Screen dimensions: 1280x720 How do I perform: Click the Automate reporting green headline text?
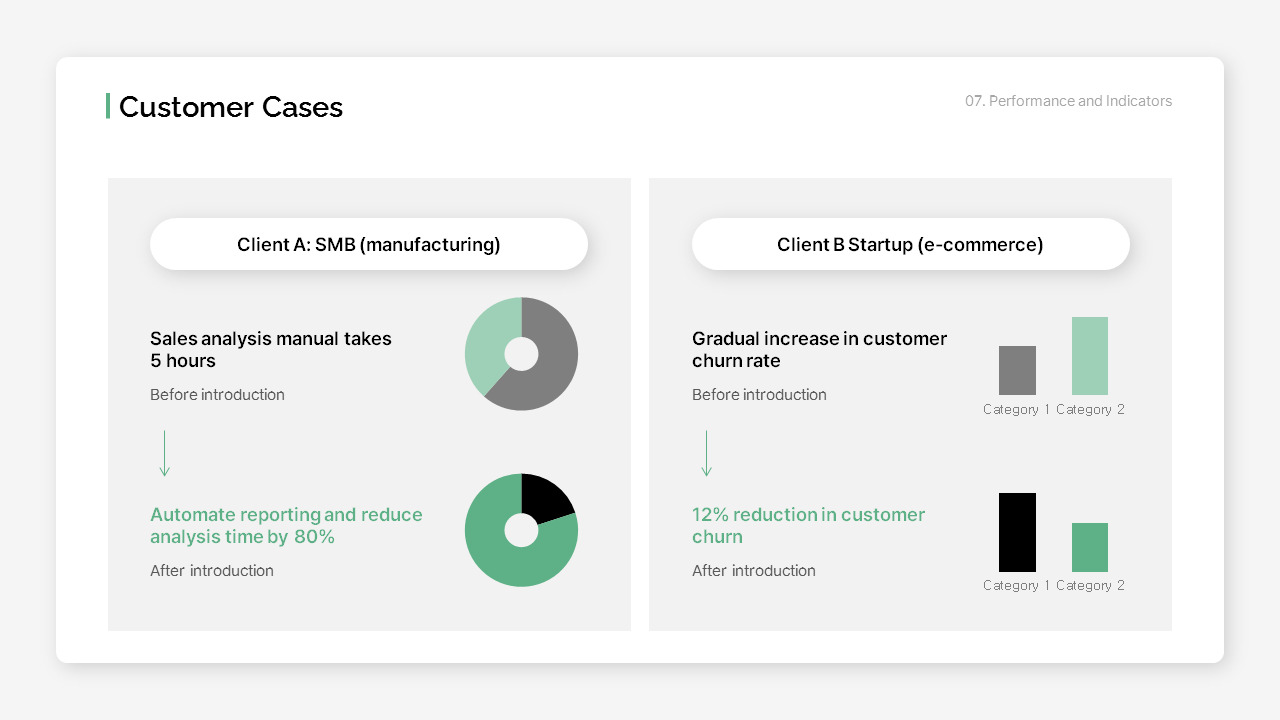pos(286,525)
